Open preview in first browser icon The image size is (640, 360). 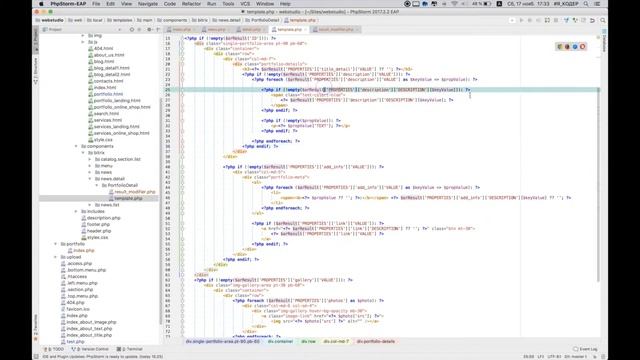coord(560,47)
